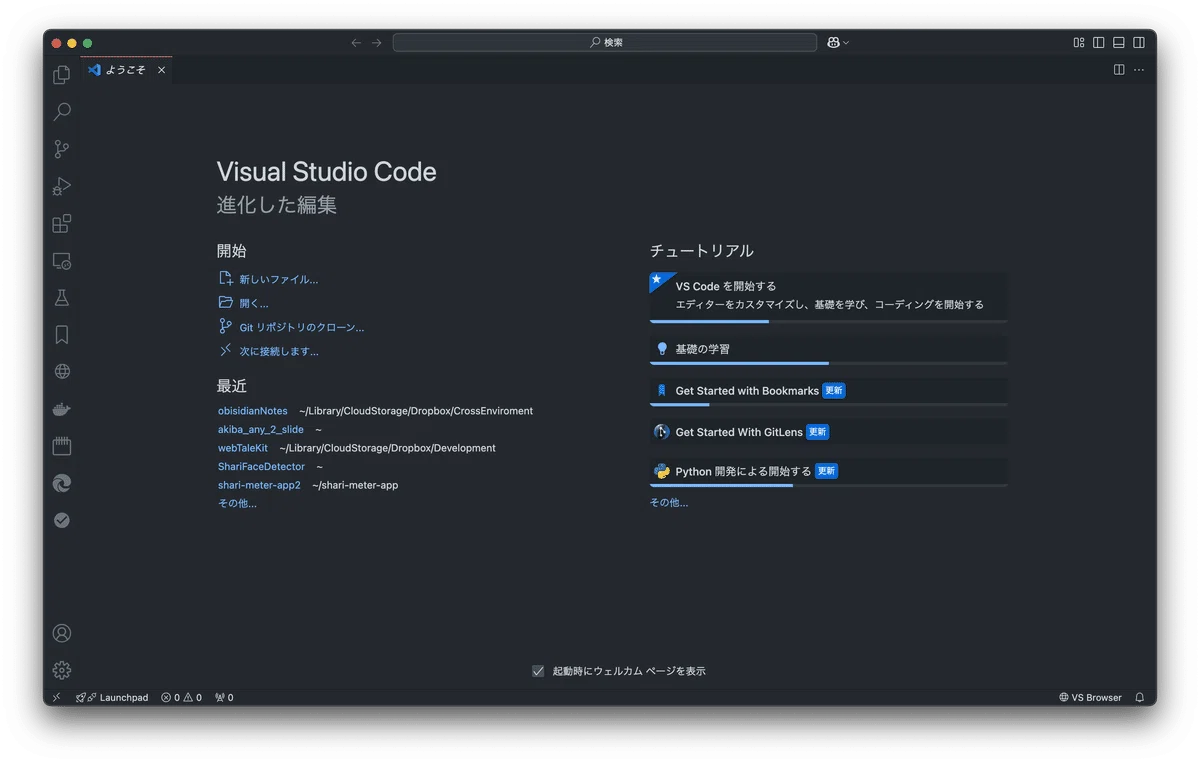
Task: Click the Visual Studio Code heading
Action: [x=327, y=172]
